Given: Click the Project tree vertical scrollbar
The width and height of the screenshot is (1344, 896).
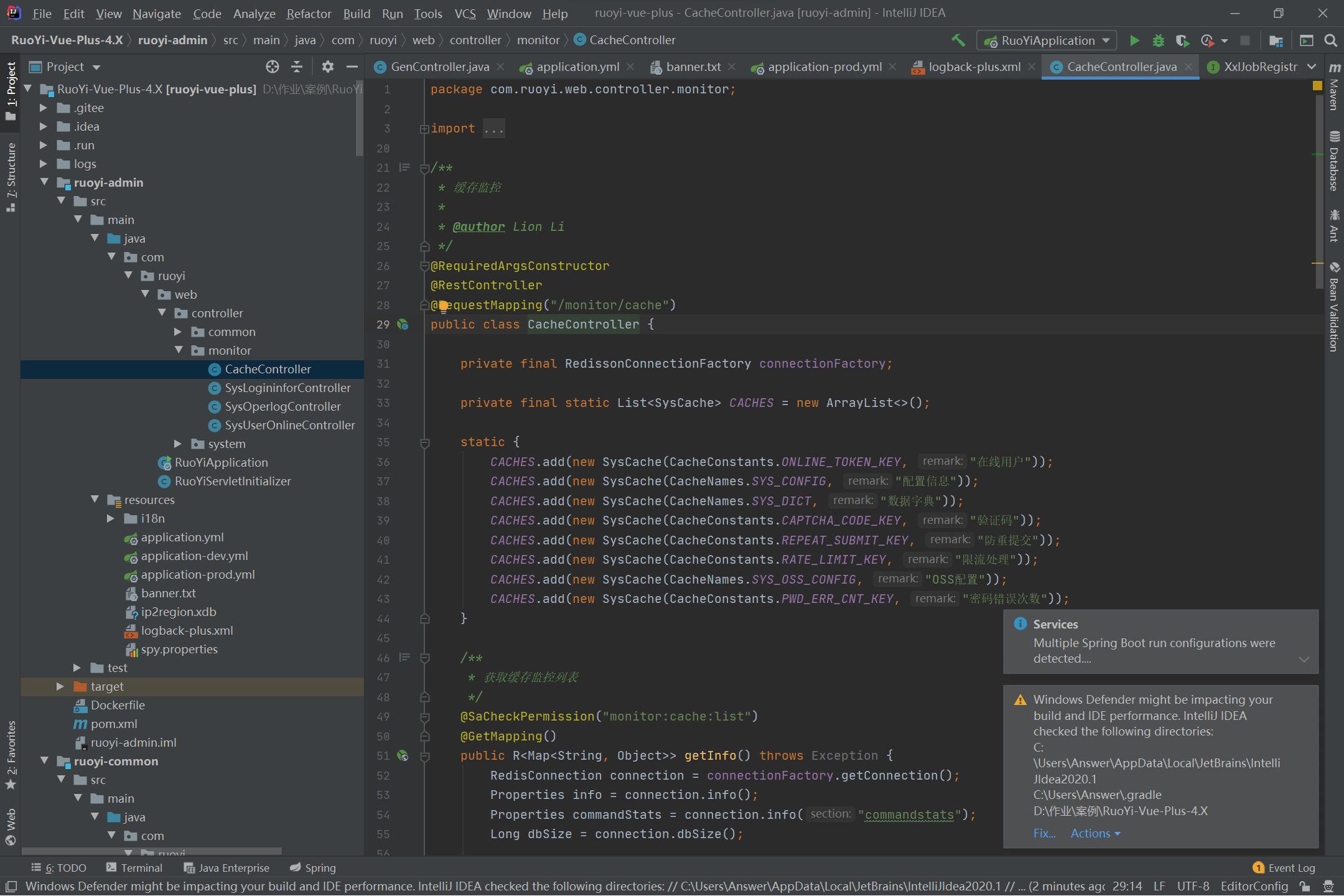Looking at the screenshot, I should click(x=360, y=118).
